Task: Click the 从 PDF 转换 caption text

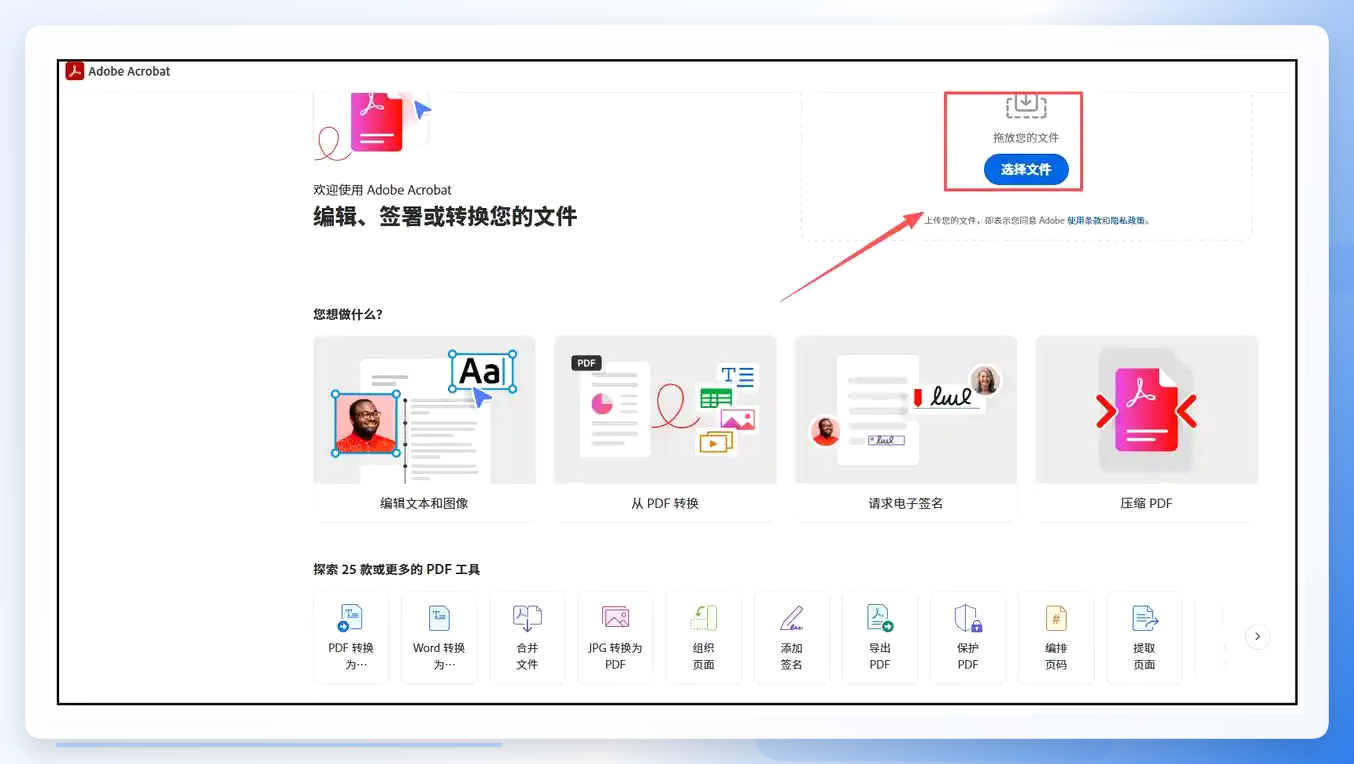Action: tap(665, 503)
